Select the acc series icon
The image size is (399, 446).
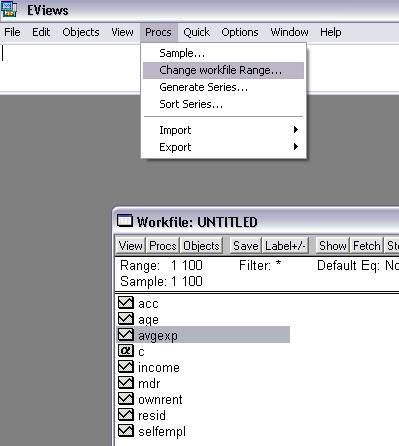coord(126,303)
